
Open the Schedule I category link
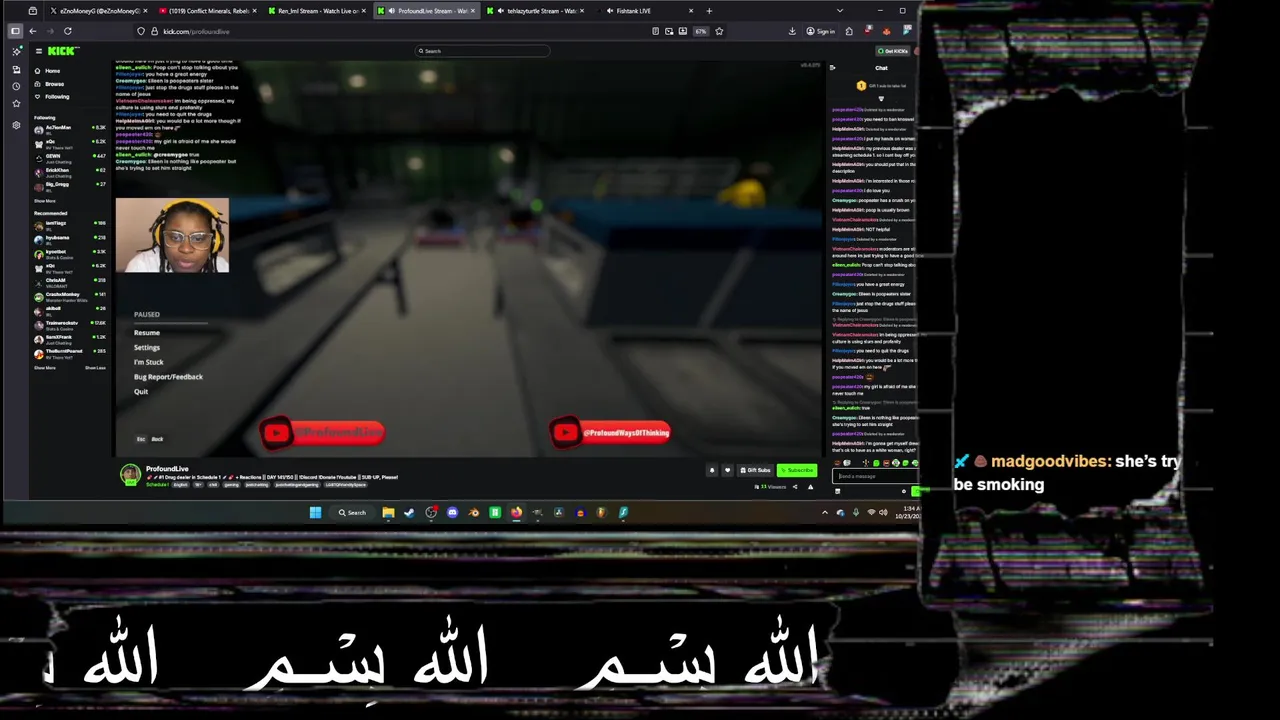[x=157, y=485]
